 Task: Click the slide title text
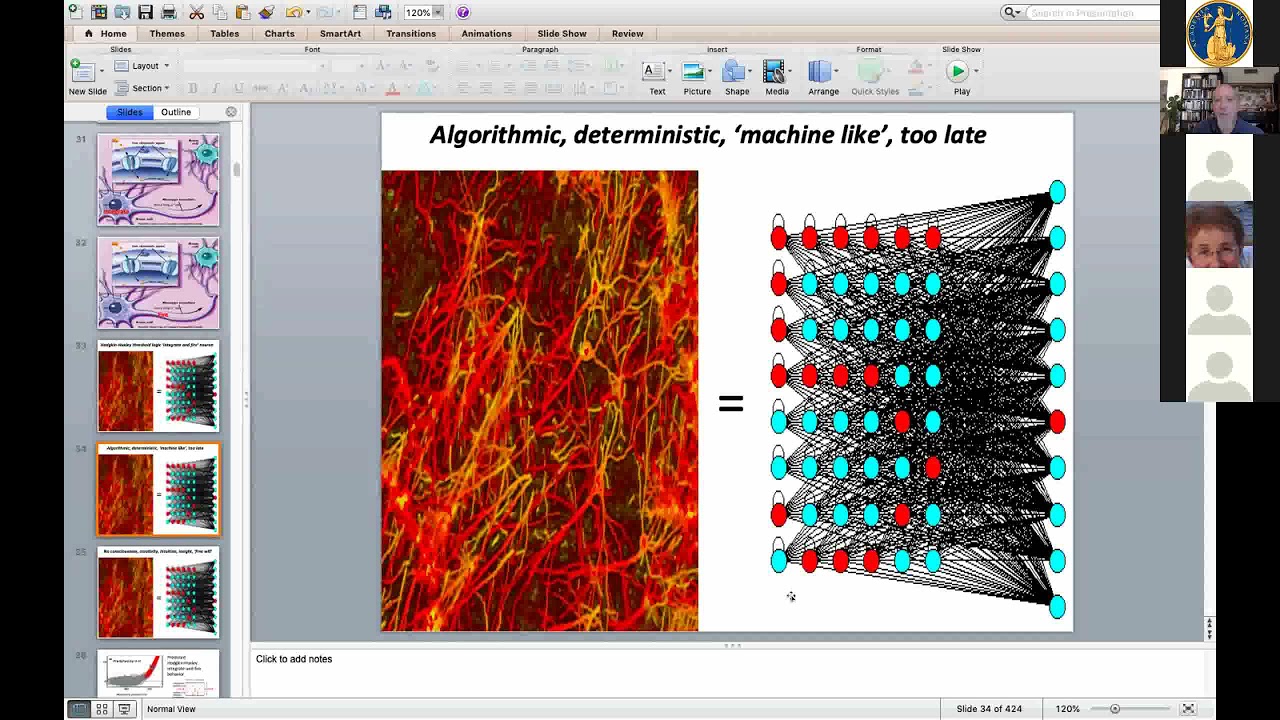point(708,135)
